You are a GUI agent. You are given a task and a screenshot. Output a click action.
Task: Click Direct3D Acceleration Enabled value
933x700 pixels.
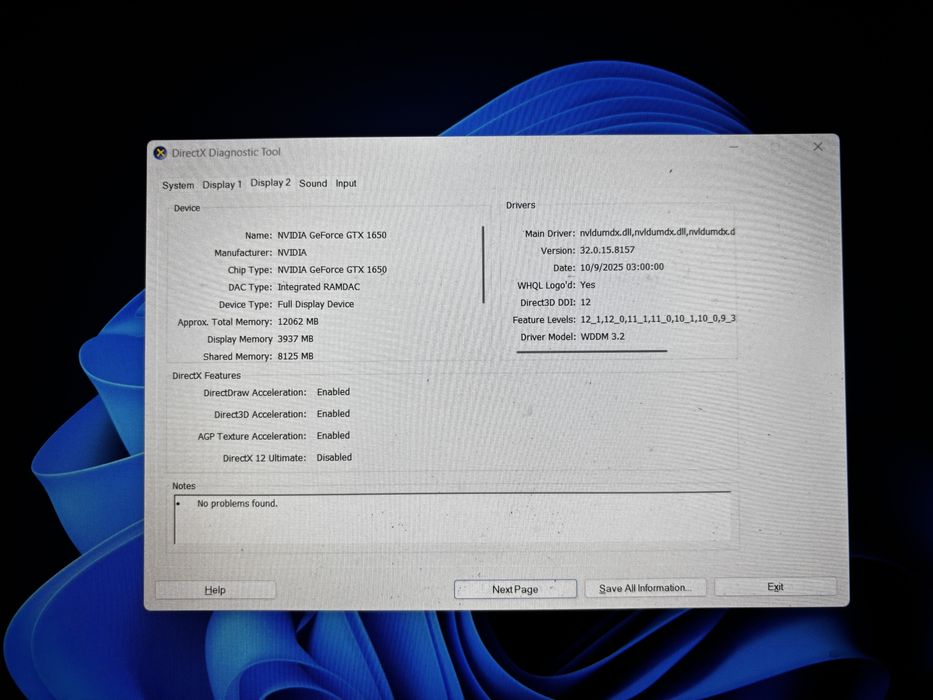coord(333,414)
